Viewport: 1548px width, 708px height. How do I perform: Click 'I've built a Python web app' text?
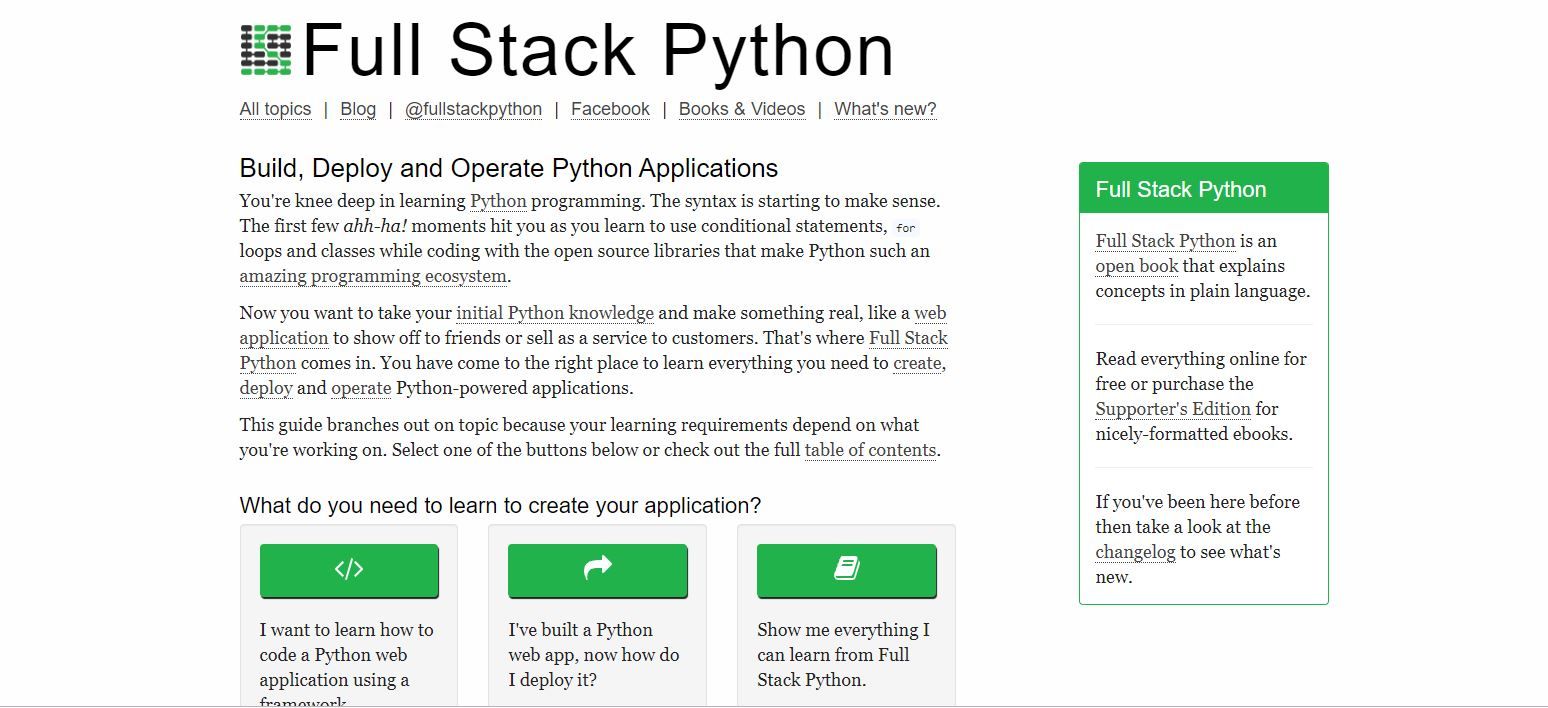coord(594,655)
